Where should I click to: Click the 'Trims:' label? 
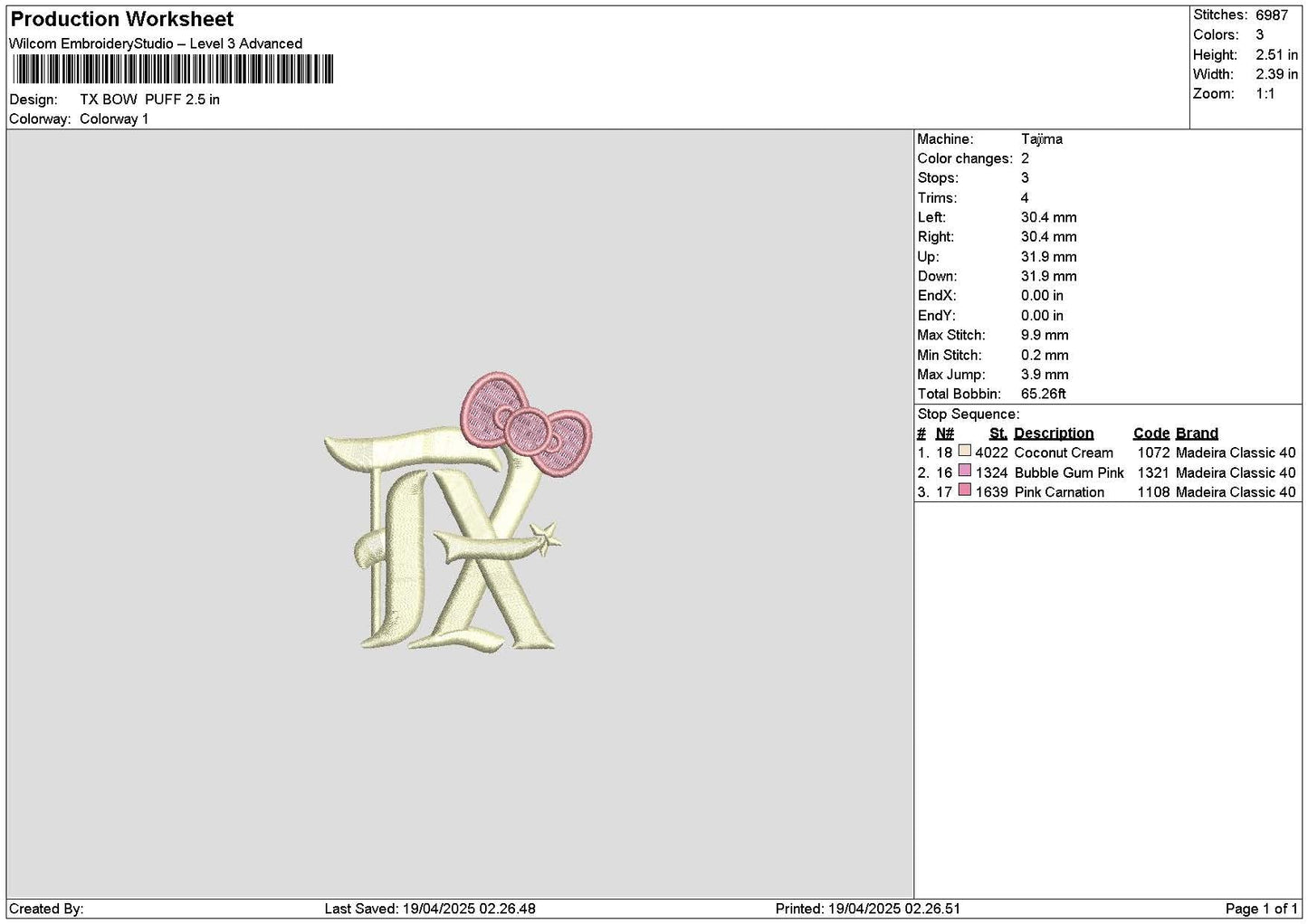[937, 198]
